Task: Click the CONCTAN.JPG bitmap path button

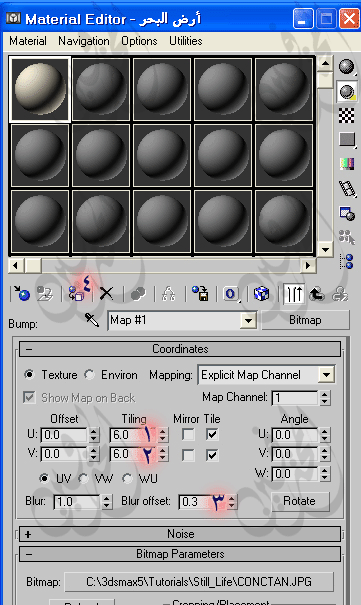Action: point(199,581)
